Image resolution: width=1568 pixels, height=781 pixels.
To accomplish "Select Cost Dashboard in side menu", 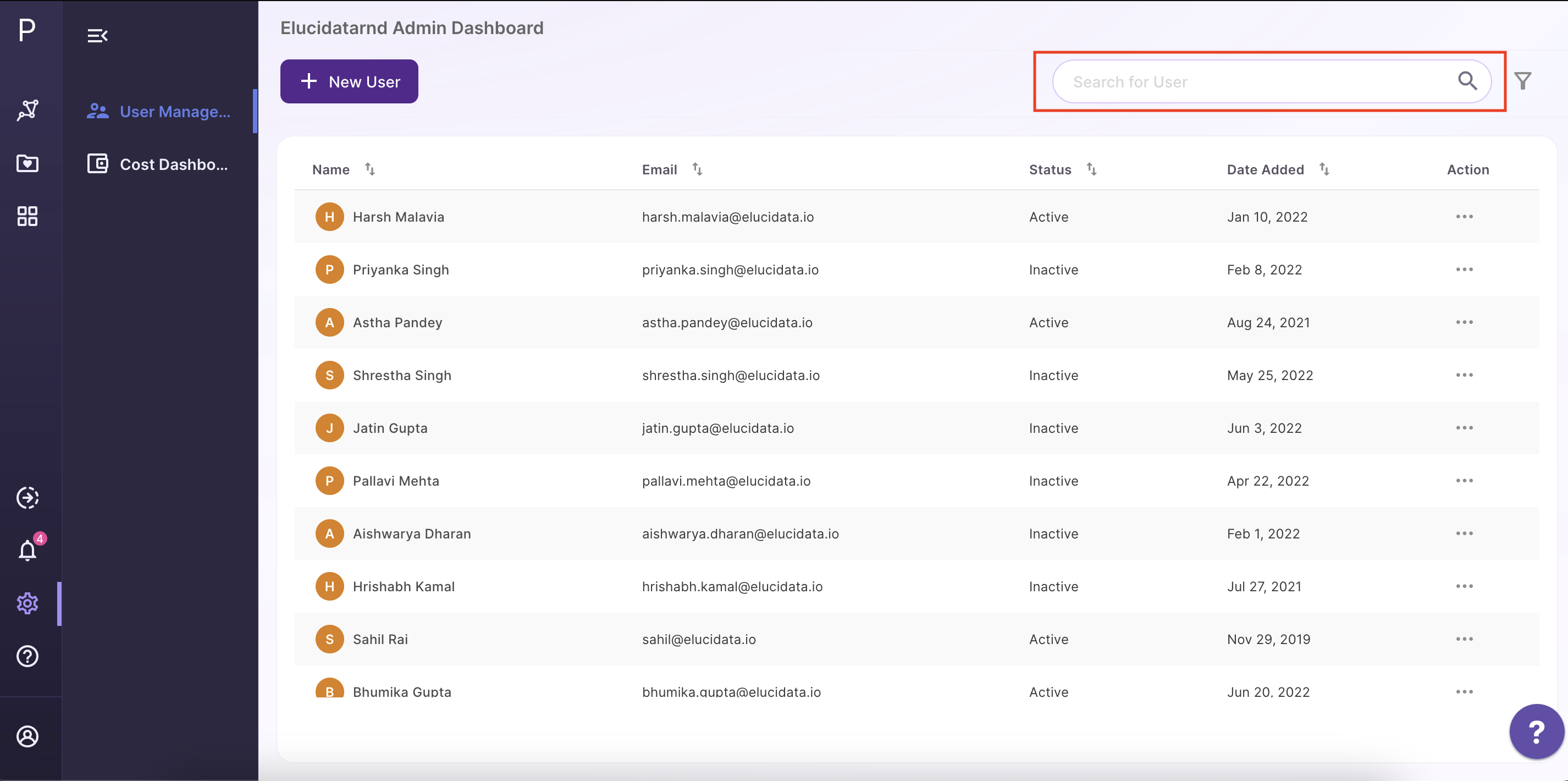I will 159,164.
